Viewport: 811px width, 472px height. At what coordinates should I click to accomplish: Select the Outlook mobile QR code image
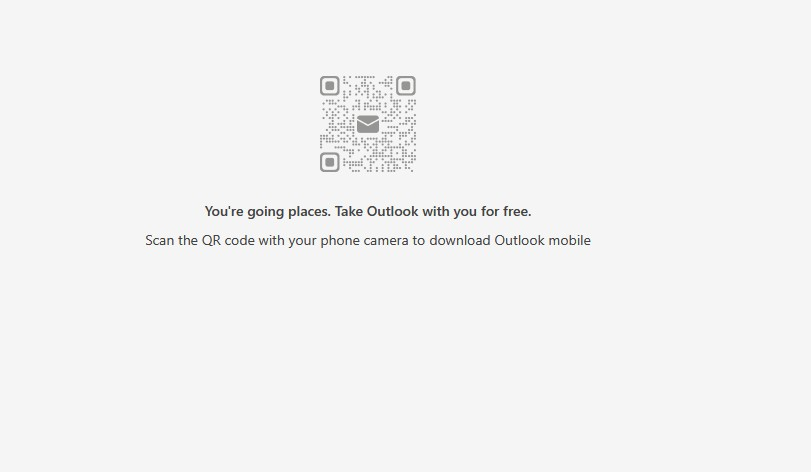pos(368,124)
